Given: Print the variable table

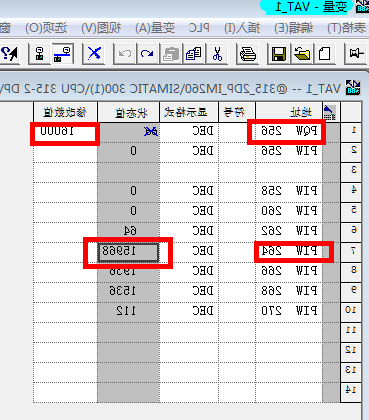Looking at the screenshot, I should coord(248,53).
